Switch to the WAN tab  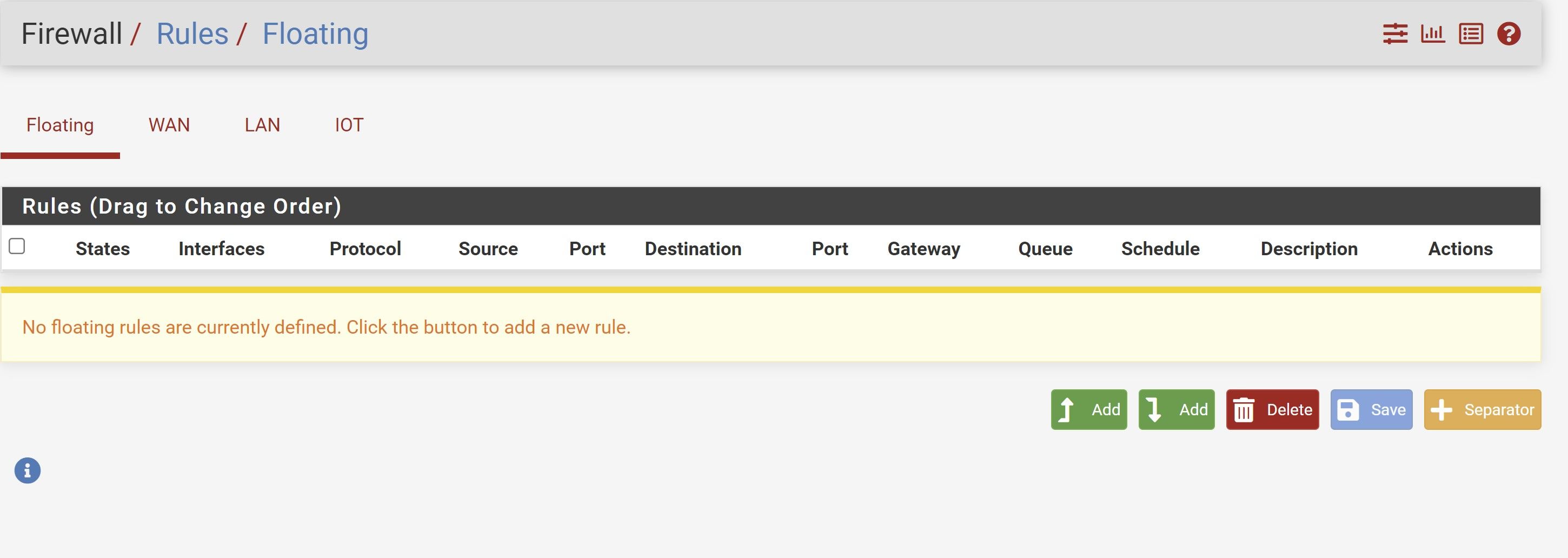coord(169,125)
